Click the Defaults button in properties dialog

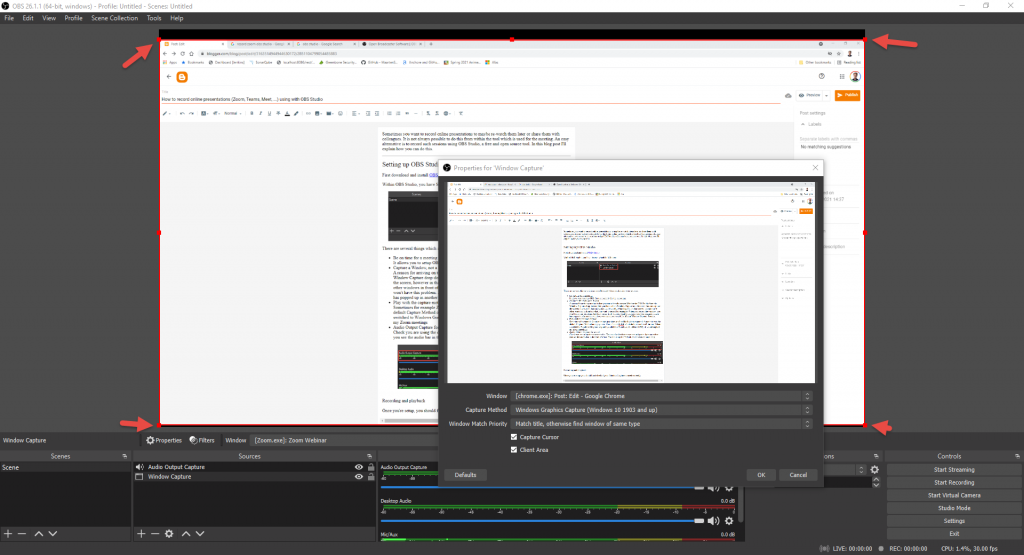tap(465, 475)
